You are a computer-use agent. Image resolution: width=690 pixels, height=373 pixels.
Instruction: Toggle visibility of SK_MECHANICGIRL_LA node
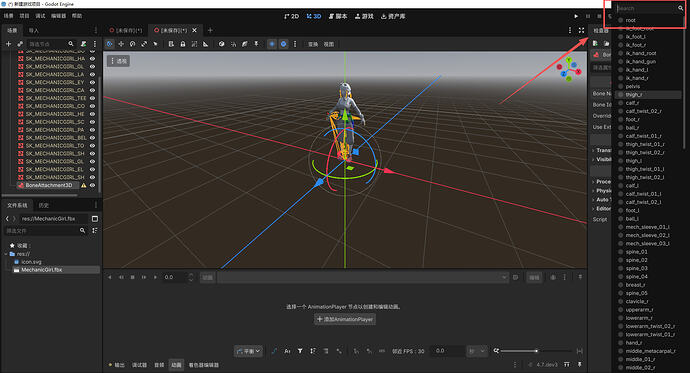point(92,74)
